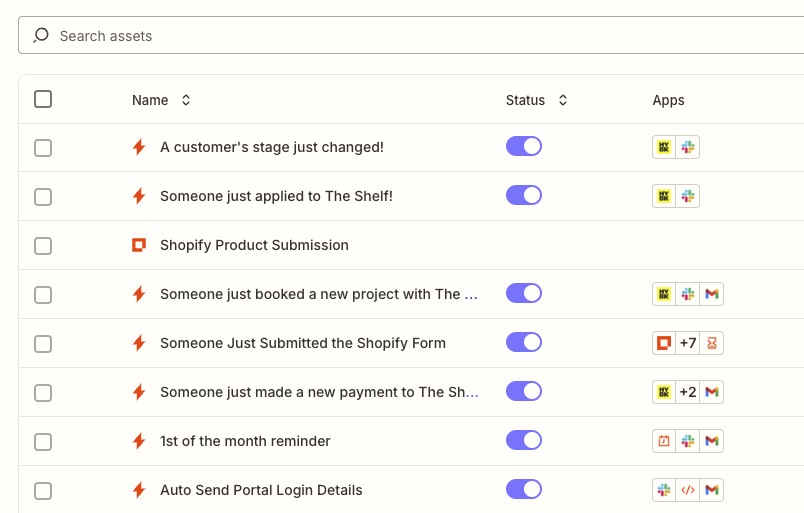This screenshot has height=513, width=804.
Task: Sort by Status column arrows
Action: 563,100
